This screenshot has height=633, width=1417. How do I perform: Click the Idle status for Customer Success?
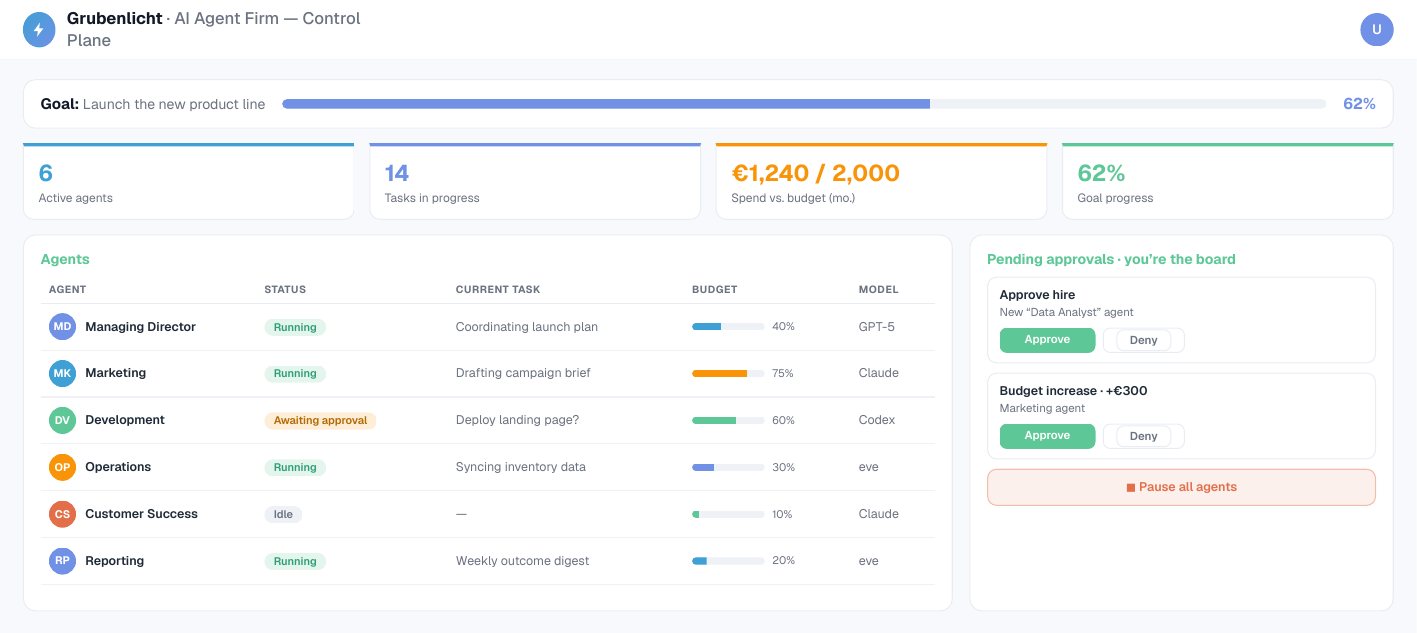283,514
